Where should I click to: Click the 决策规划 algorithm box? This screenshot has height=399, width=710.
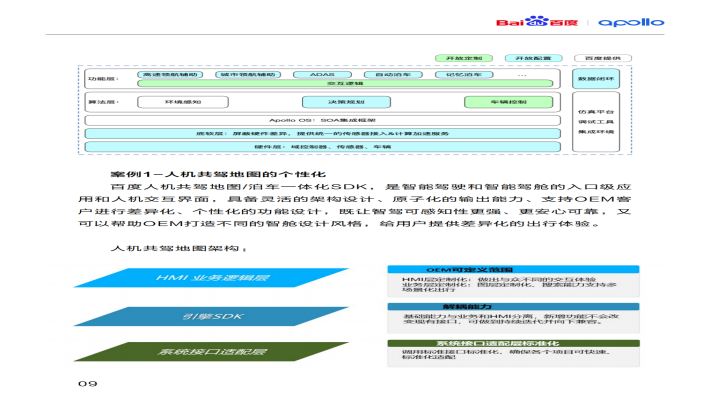pos(346,102)
